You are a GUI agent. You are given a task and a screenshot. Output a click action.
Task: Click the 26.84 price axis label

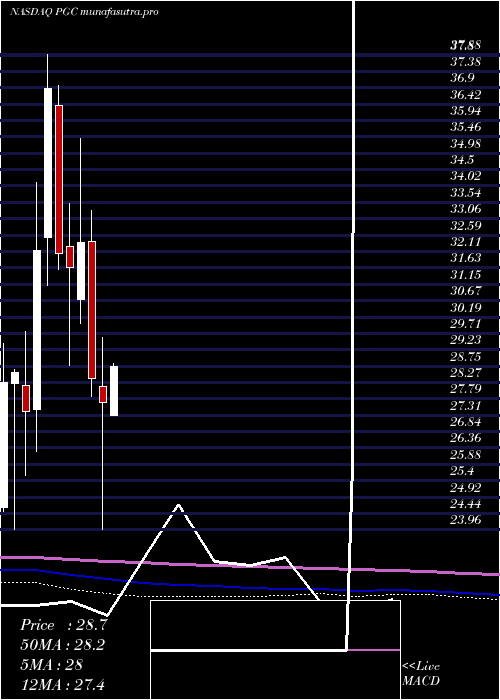(x=465, y=421)
